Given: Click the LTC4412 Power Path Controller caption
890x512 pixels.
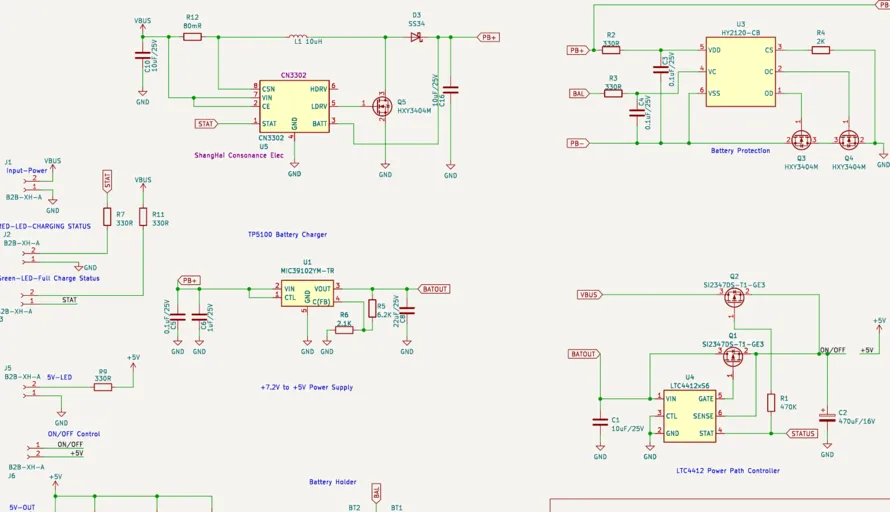Looking at the screenshot, I should point(728,471).
